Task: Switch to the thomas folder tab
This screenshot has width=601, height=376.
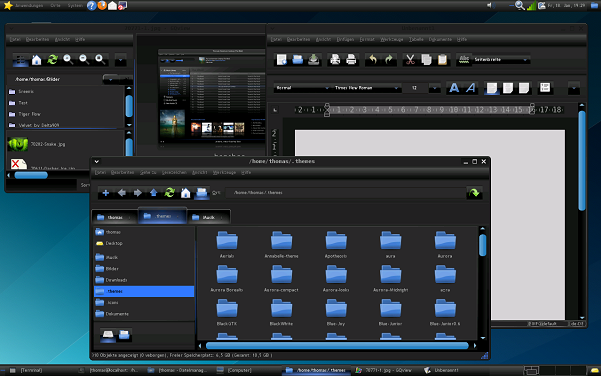Action: [115, 217]
